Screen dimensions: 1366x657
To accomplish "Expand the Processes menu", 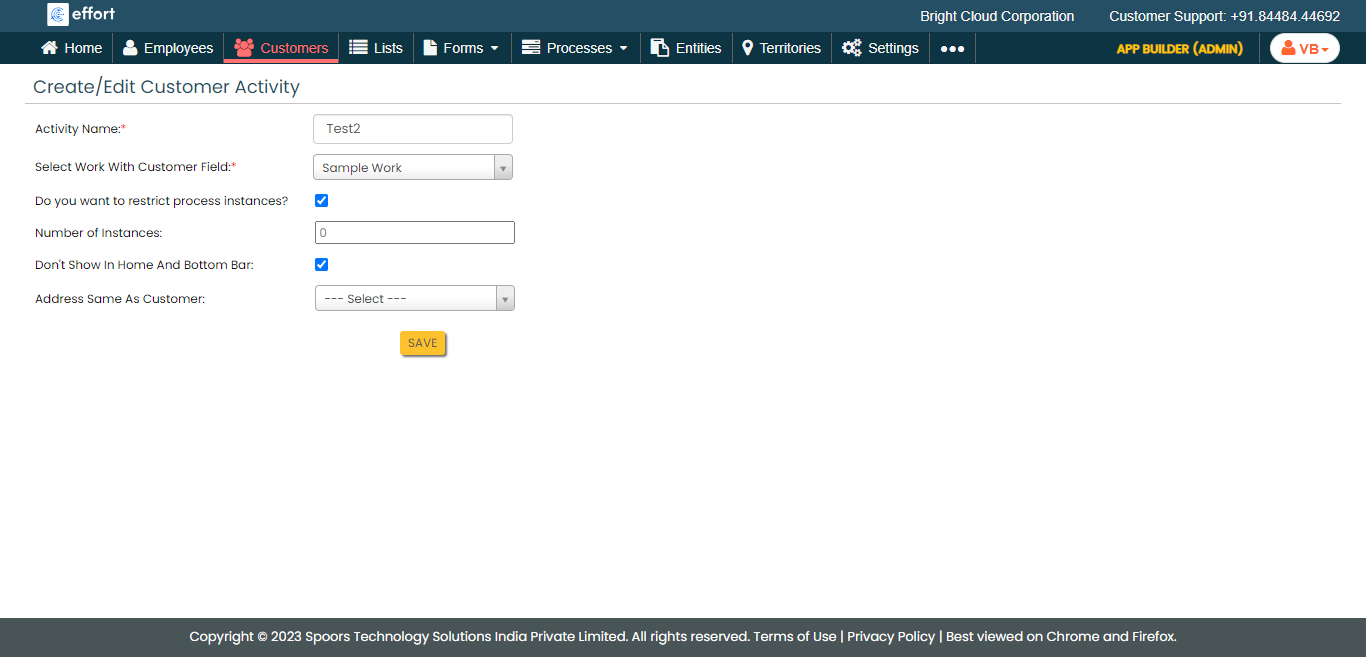I will click(575, 48).
